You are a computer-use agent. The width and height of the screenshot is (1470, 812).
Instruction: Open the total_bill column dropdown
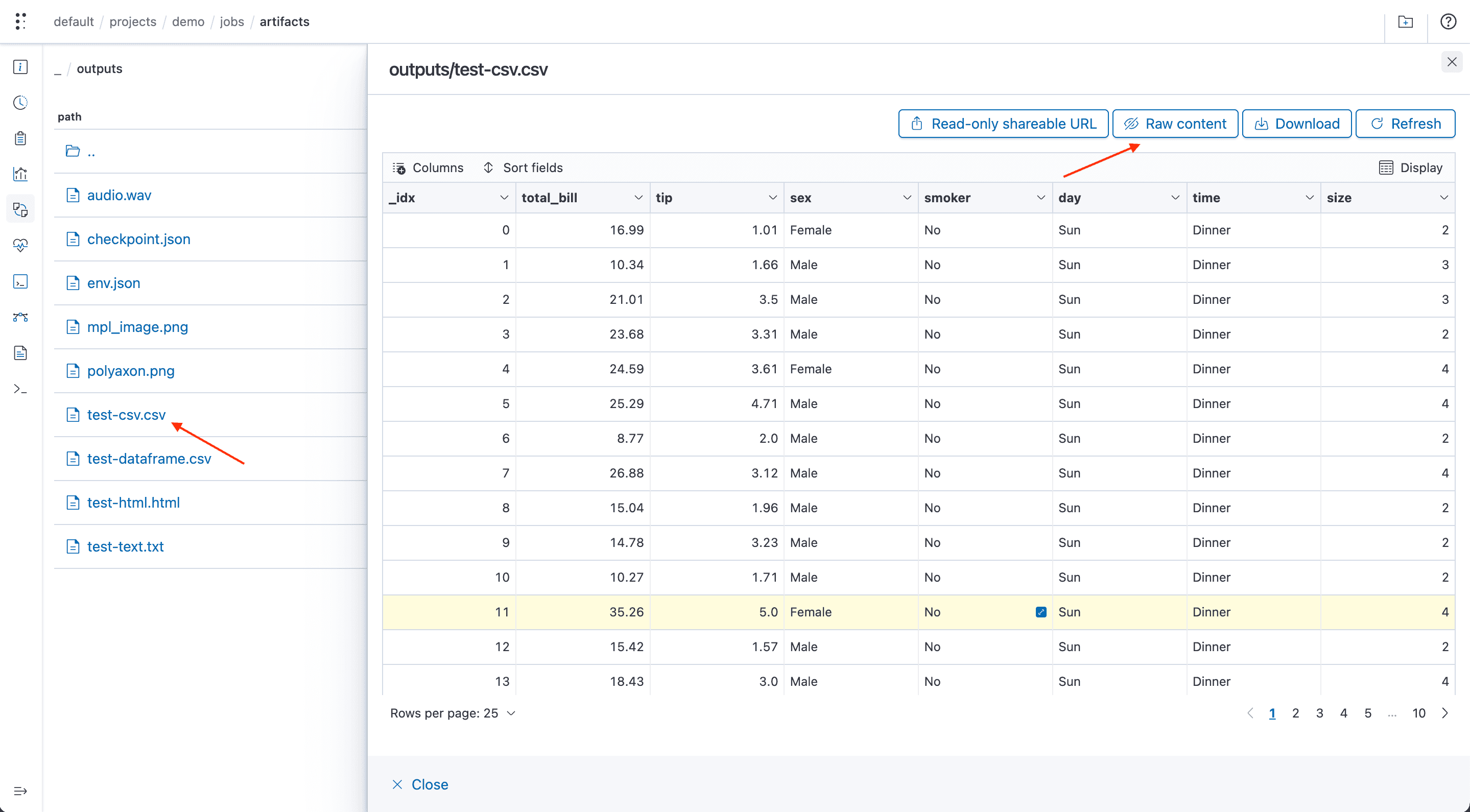point(638,198)
